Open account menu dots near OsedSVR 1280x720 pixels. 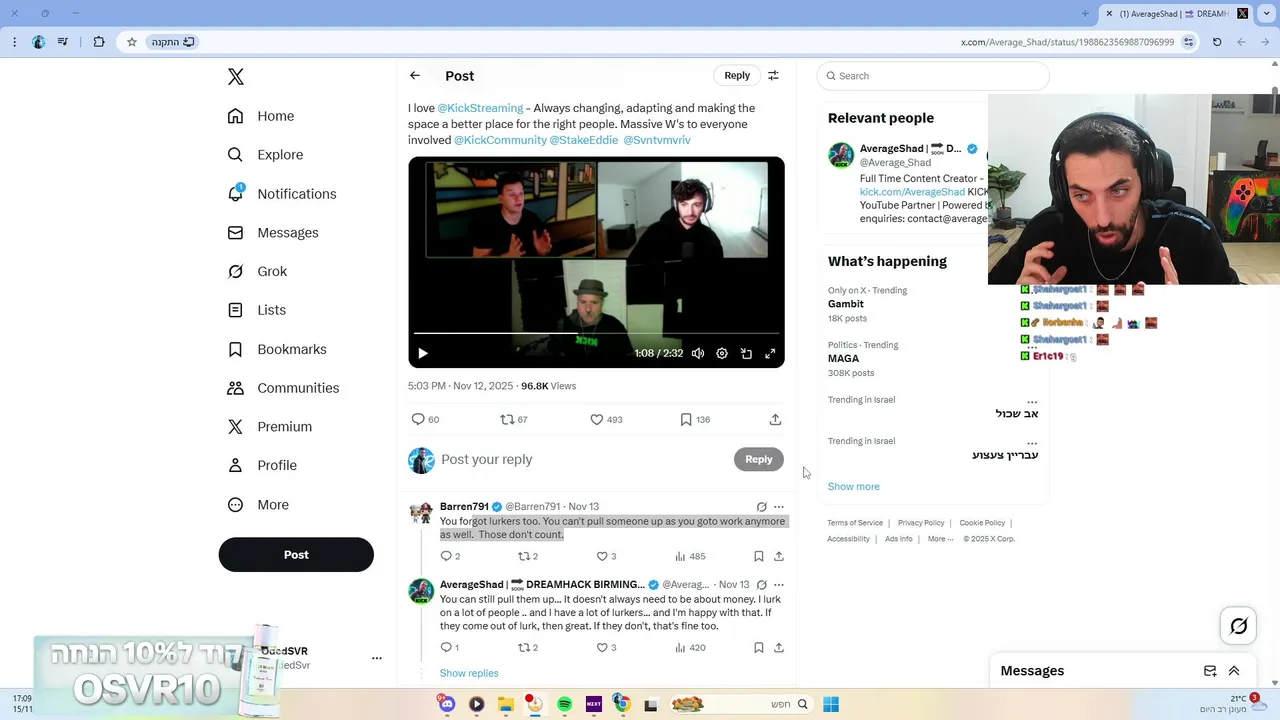(377, 658)
